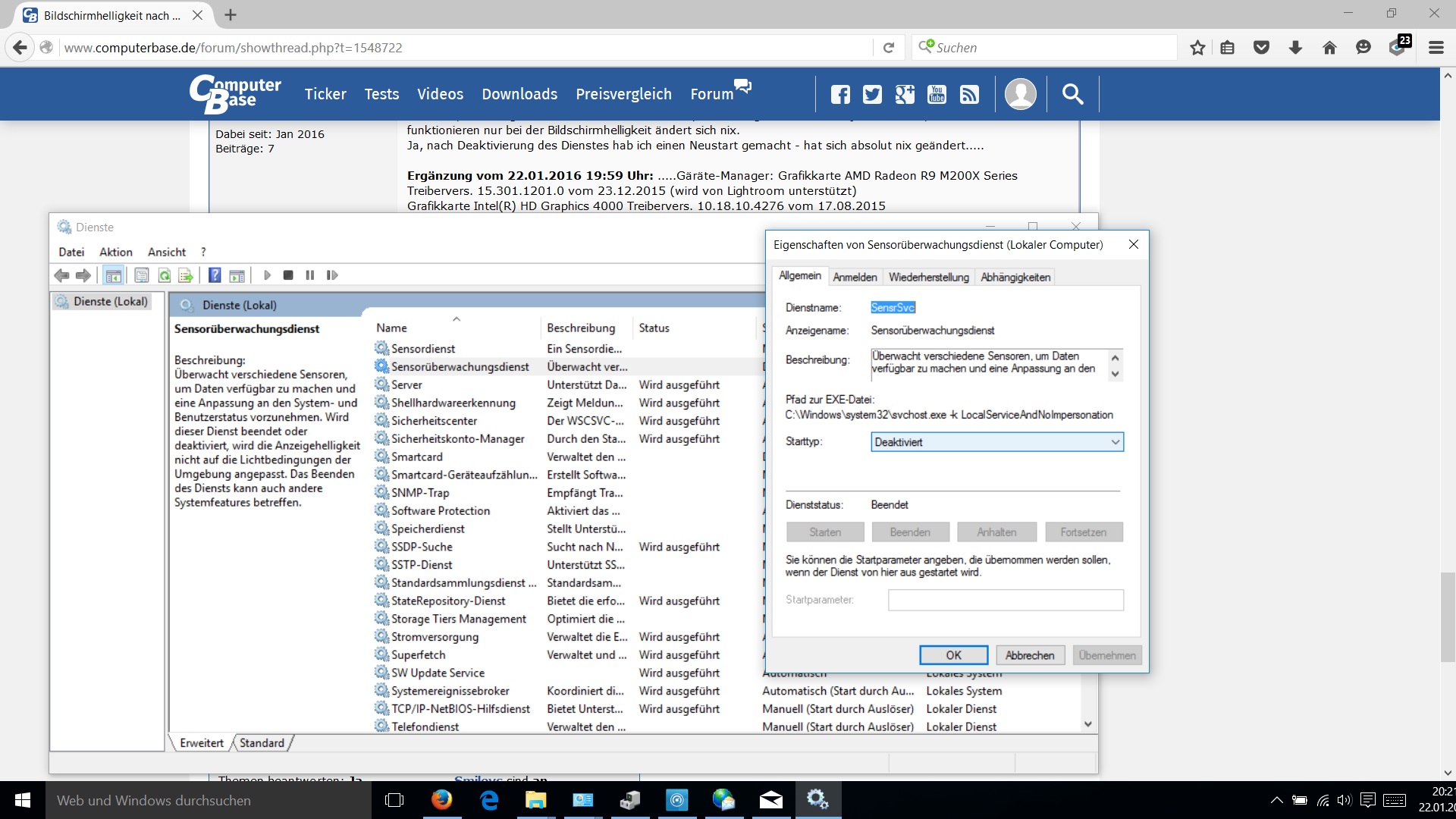This screenshot has height=819, width=1456.
Task: Click the Abbrechen button
Action: (1029, 655)
